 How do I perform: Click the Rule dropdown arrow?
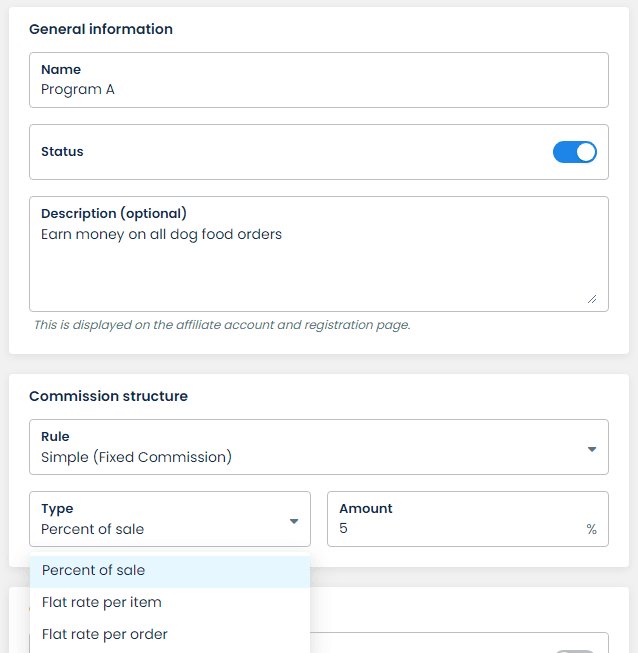tap(591, 449)
